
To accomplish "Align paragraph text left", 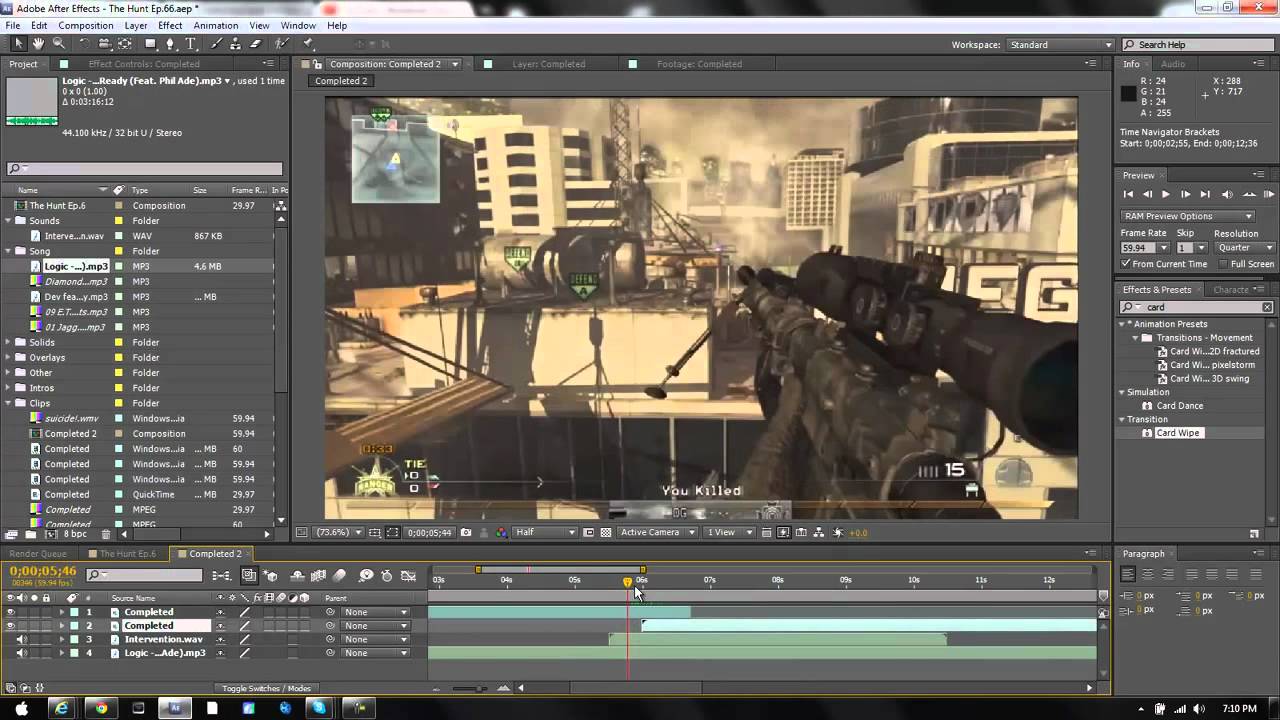I will [1128, 574].
